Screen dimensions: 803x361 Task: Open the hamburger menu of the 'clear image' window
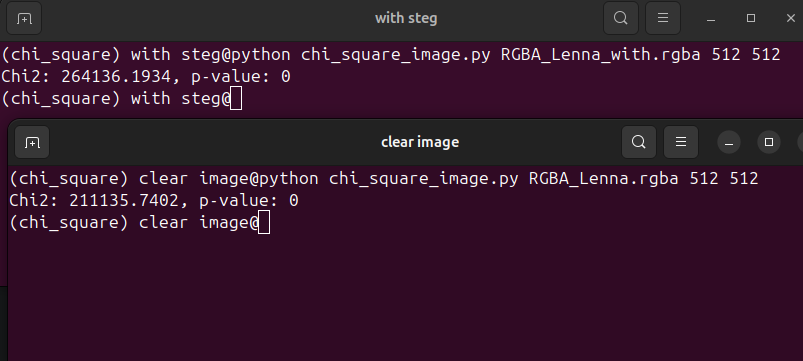click(681, 142)
